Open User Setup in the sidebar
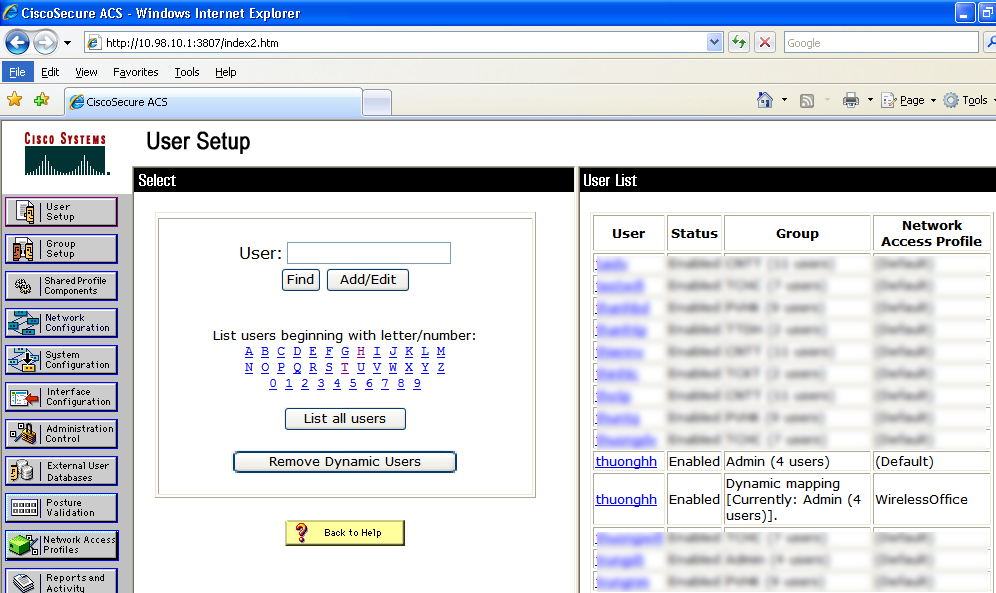This screenshot has width=996, height=593. point(61,212)
